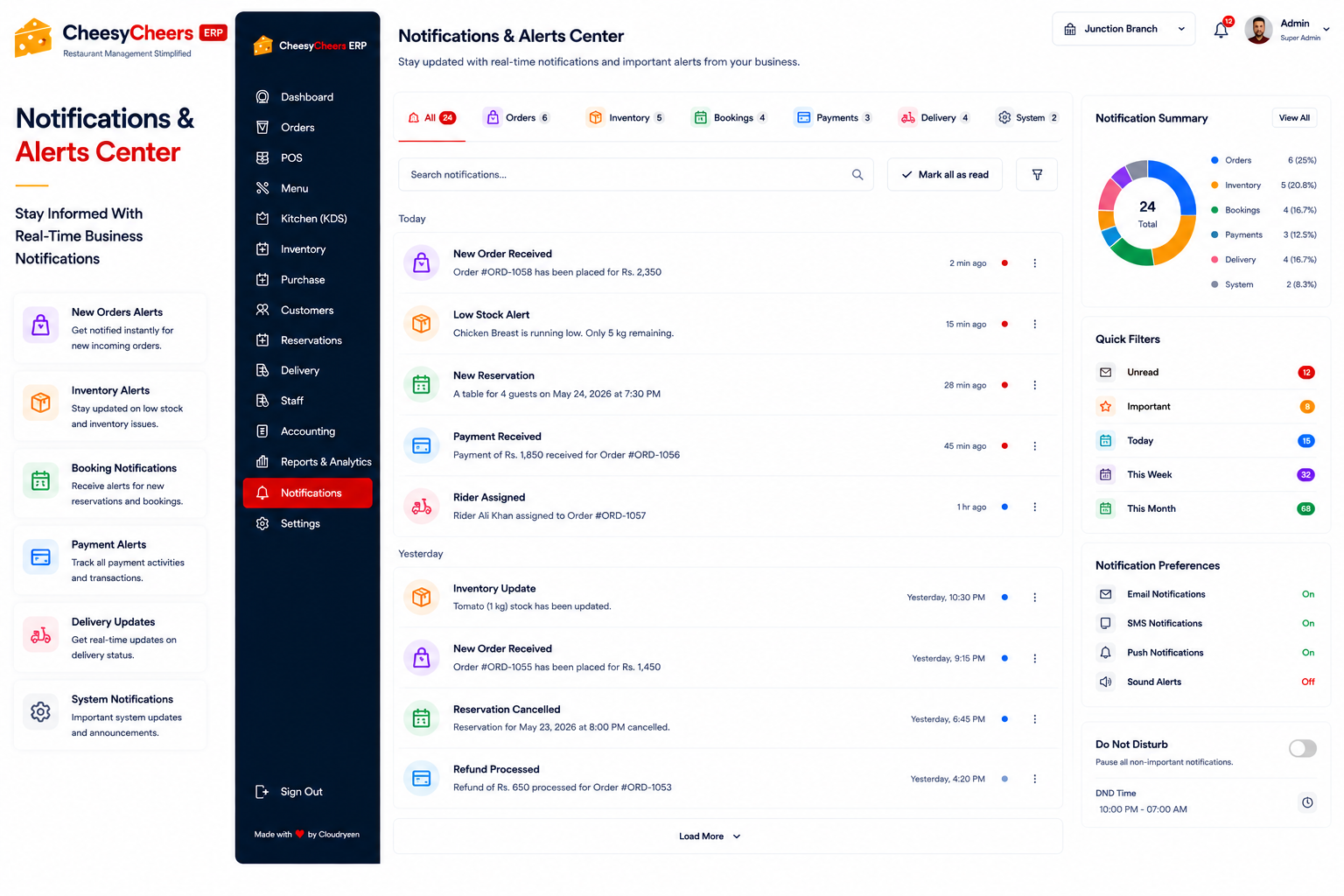
Task: Click Load More to expand the list
Action: (x=710, y=836)
